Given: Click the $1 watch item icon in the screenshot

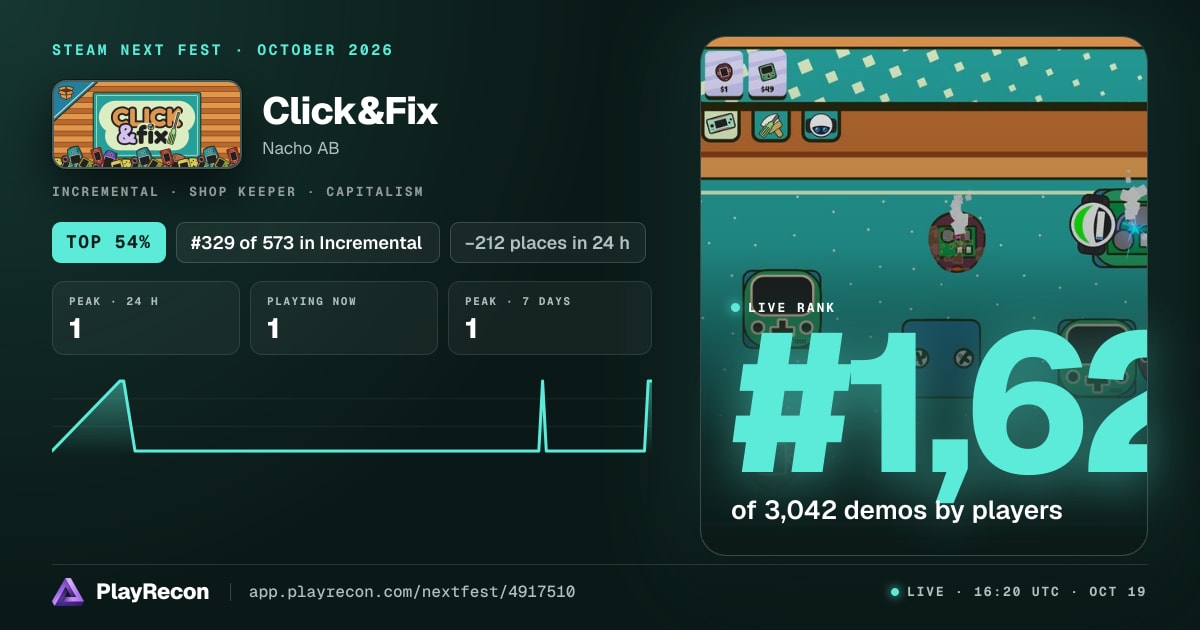Looking at the screenshot, I should click(724, 73).
